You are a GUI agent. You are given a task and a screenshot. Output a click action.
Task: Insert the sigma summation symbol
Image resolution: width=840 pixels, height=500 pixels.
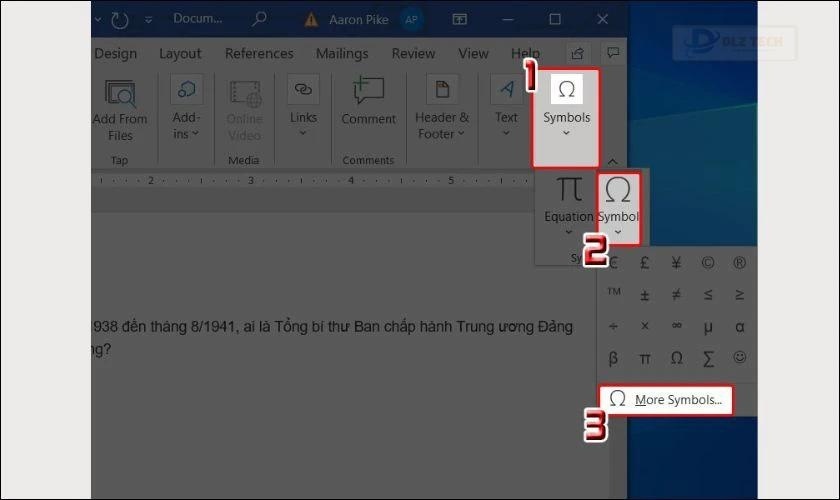[708, 358]
